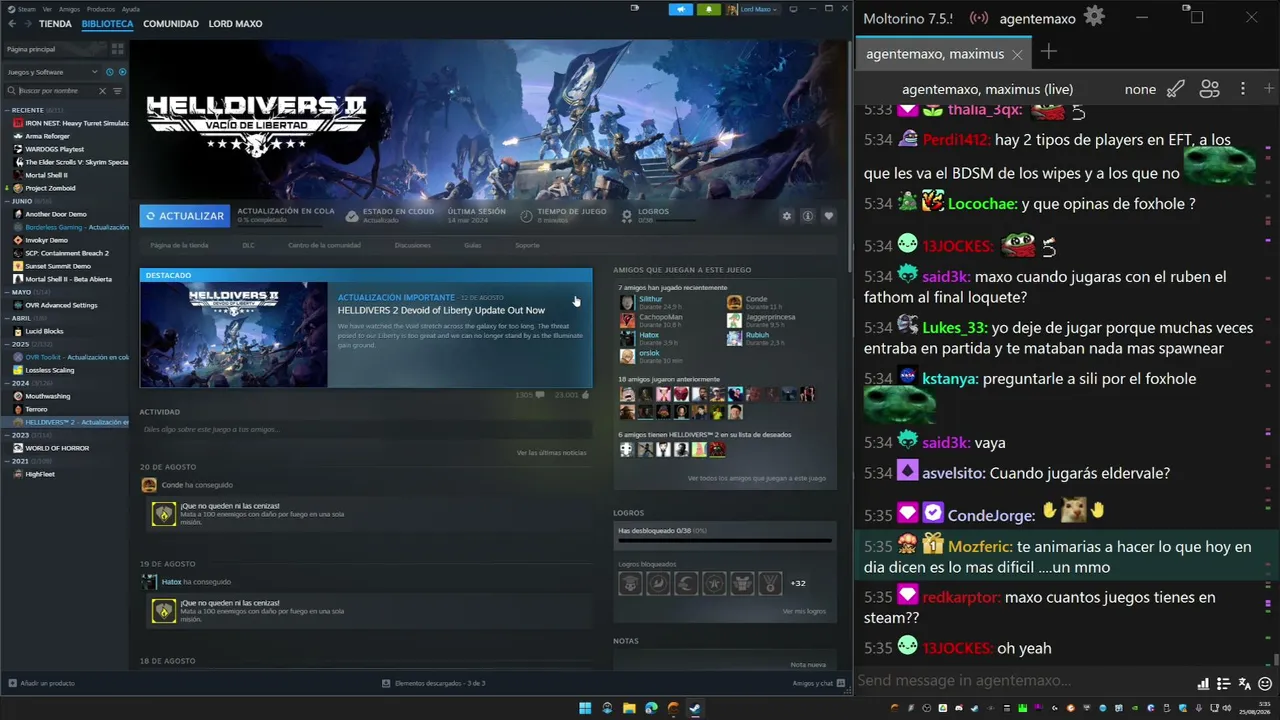
Task: Open Helldivers 2 game settings gear
Action: coord(787,216)
